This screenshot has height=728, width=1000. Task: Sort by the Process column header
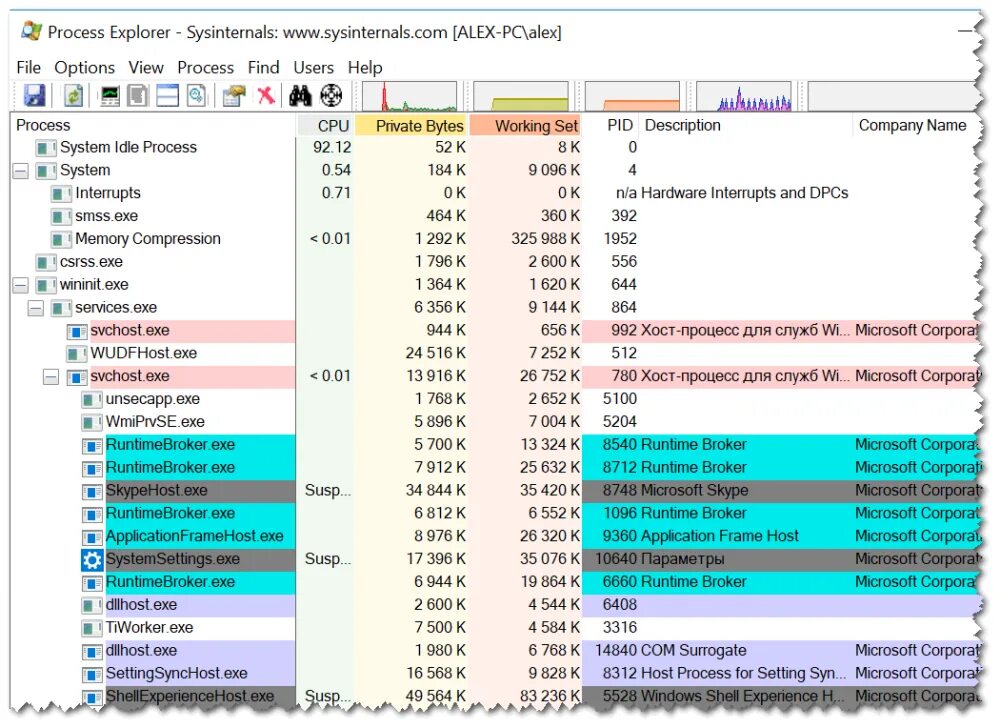pos(153,126)
